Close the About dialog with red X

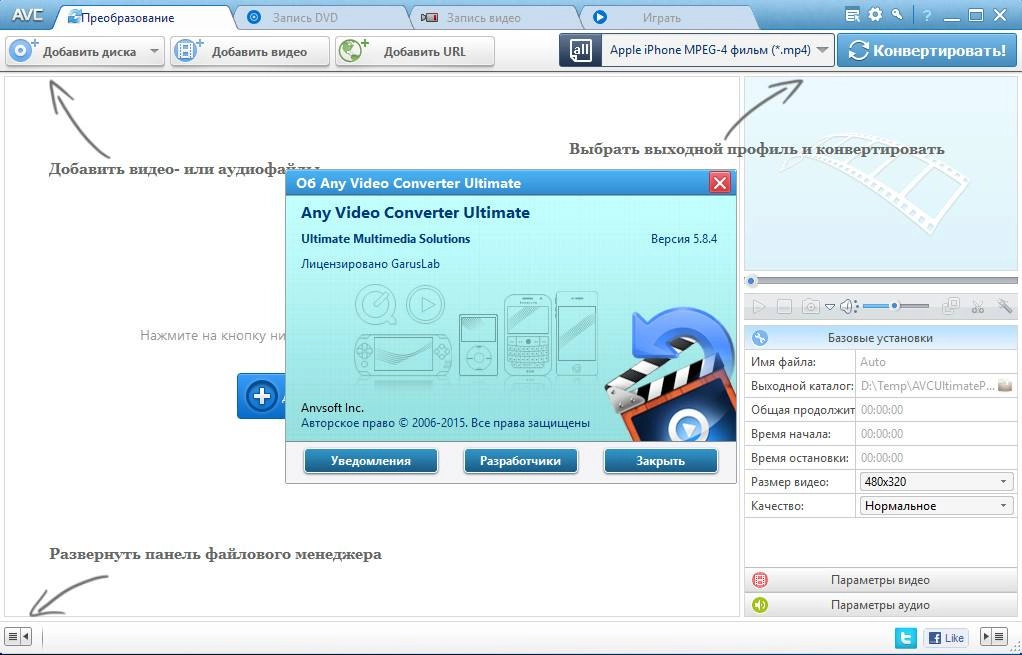(x=720, y=183)
